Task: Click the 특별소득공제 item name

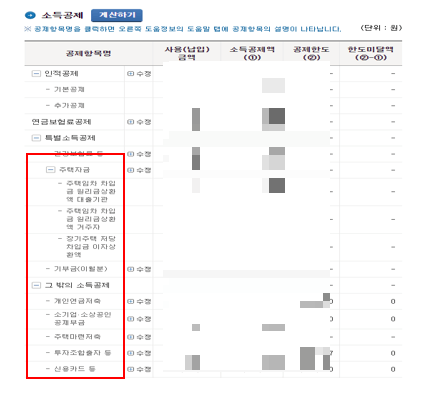Action: coord(70,138)
